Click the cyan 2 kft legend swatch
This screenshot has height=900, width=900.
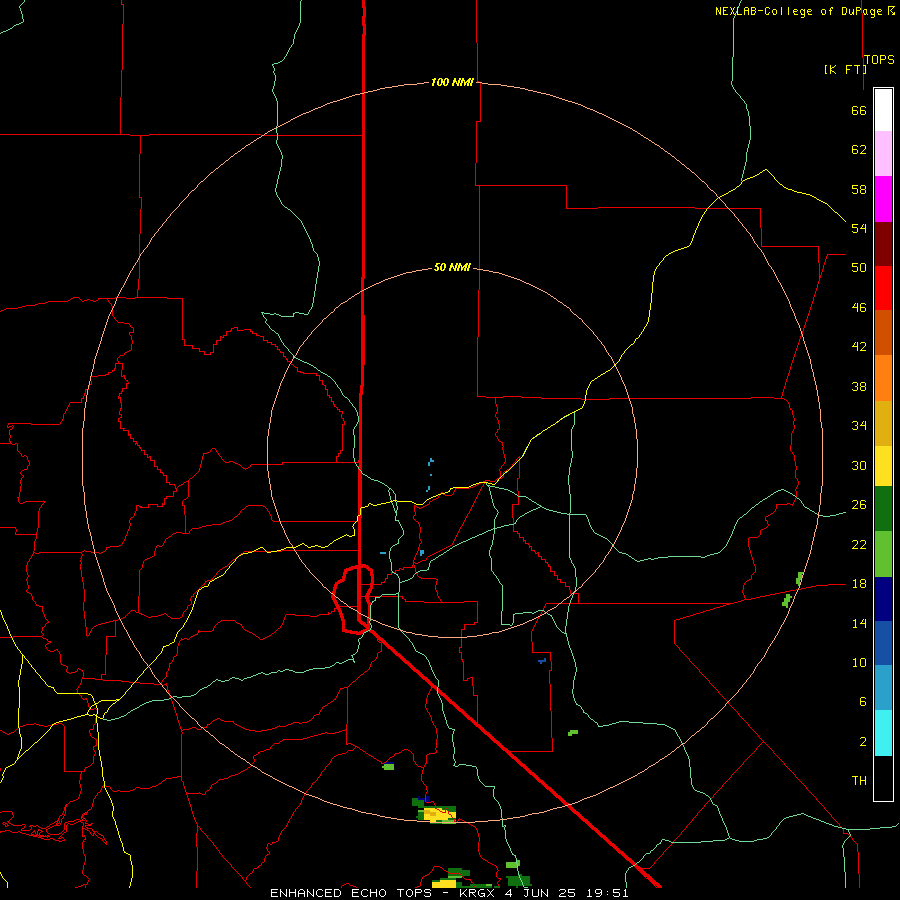(x=883, y=733)
